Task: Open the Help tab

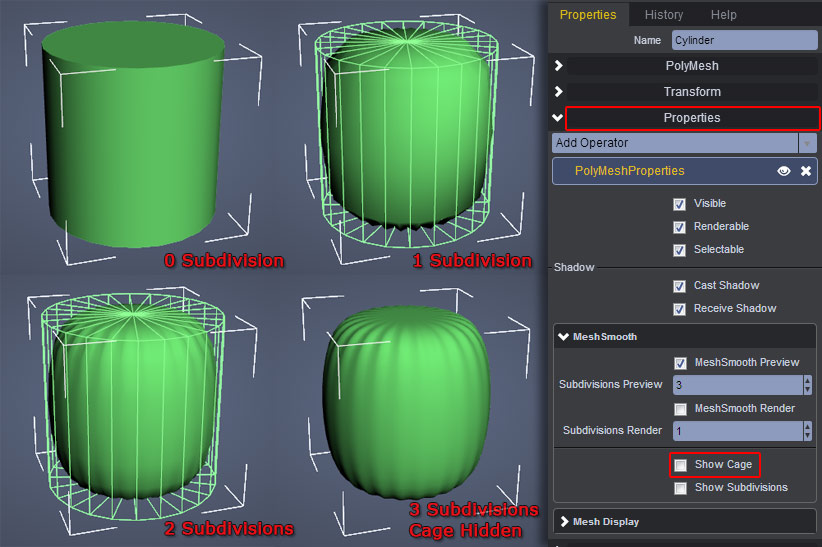Action: tap(723, 15)
